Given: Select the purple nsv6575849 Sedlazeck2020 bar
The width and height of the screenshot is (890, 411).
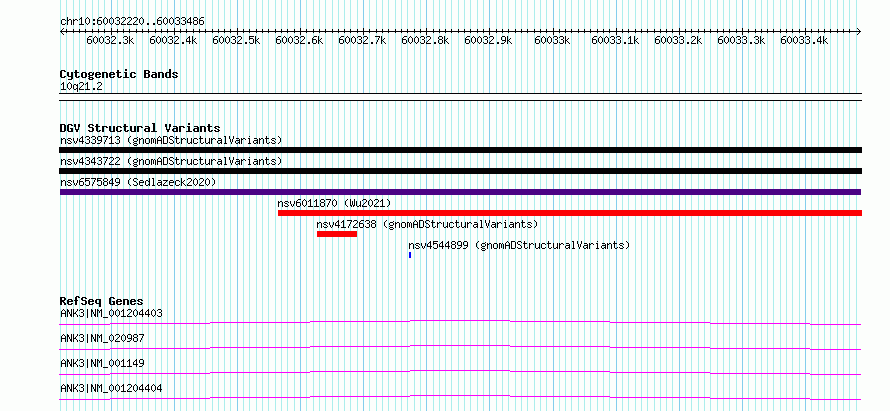Looking at the screenshot, I should point(460,192).
